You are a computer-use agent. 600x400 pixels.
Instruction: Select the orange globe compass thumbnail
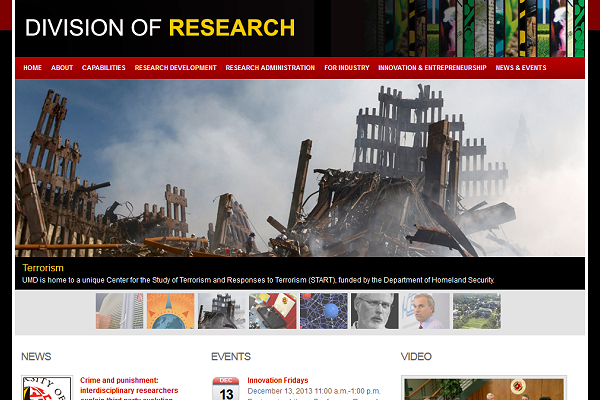pos(171,311)
